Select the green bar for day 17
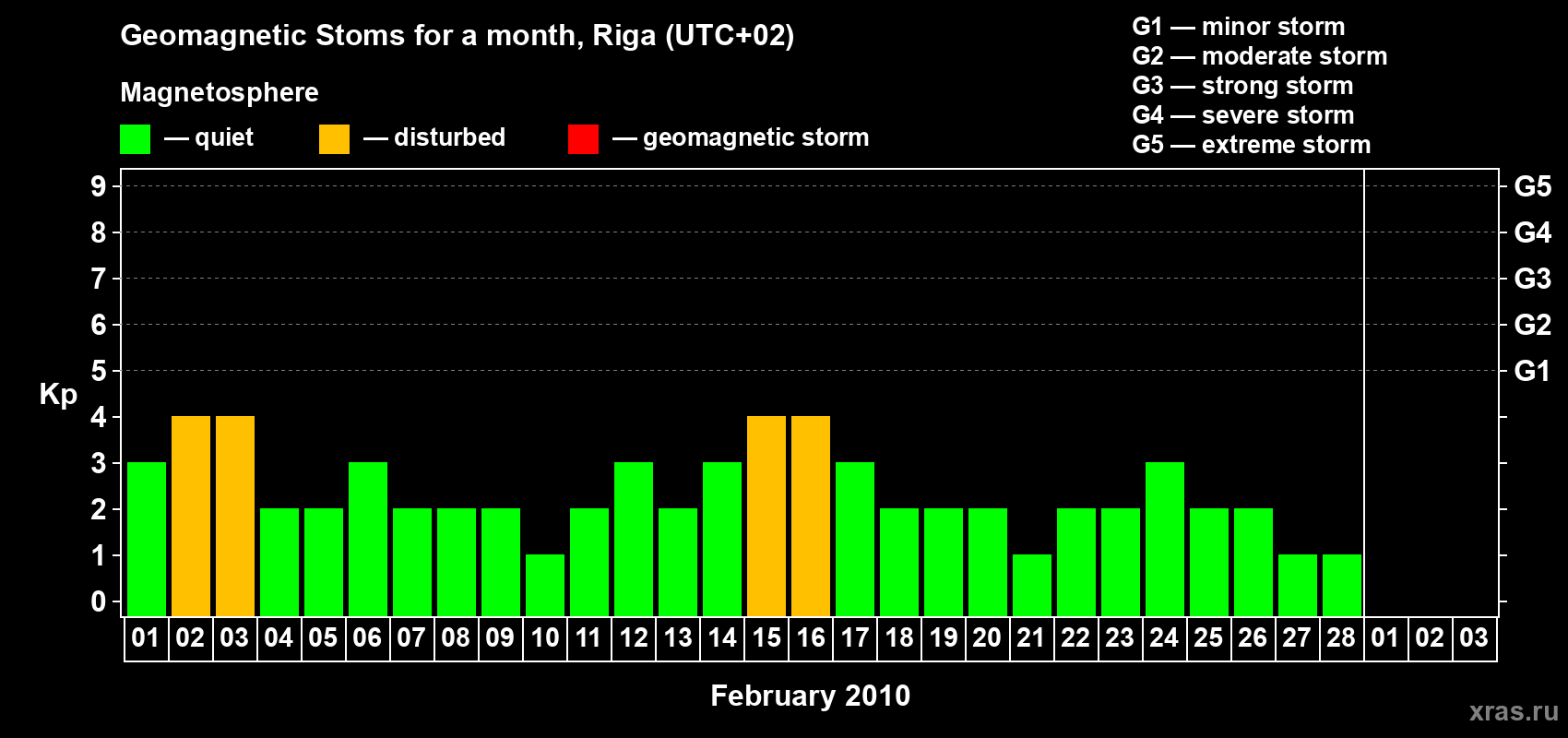Image resolution: width=1568 pixels, height=738 pixels. (855, 540)
